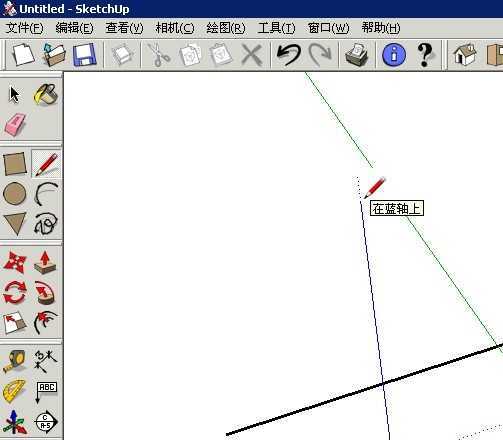The width and height of the screenshot is (503, 440).
Task: Open the 工具(T) menu
Action: (276, 28)
